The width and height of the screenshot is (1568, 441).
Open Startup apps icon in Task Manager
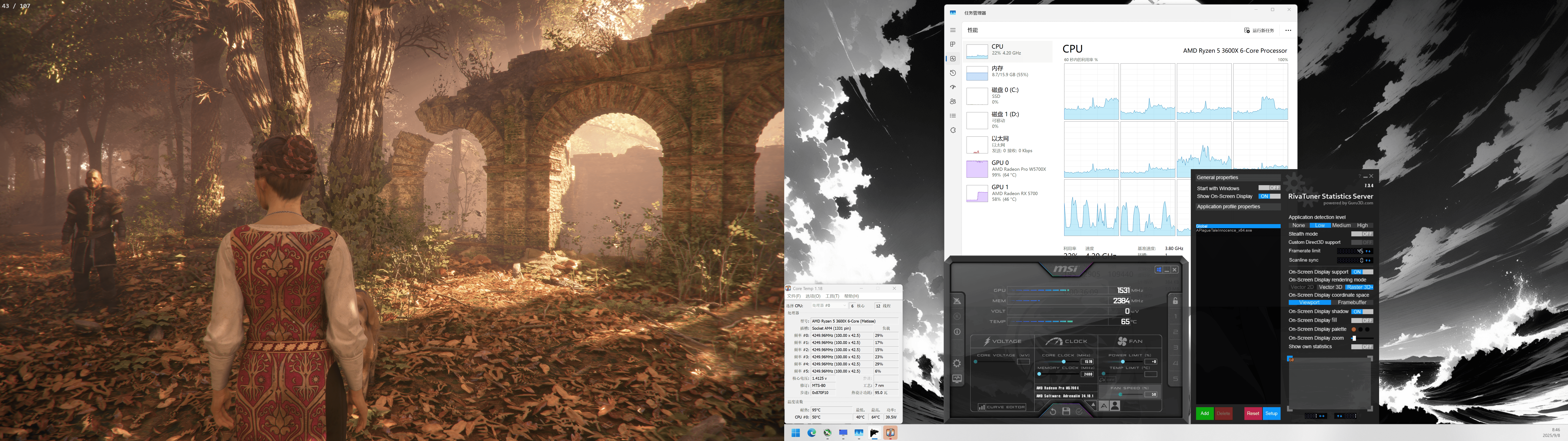(x=953, y=87)
